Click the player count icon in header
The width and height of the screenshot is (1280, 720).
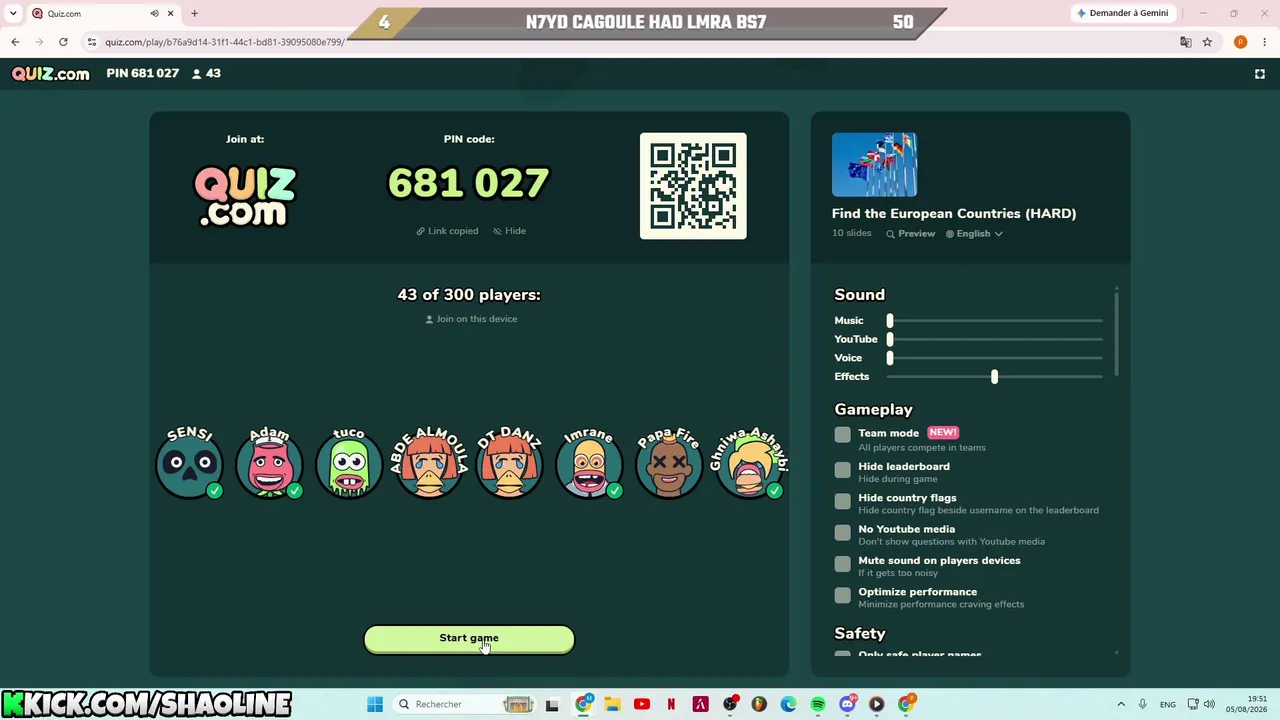coord(197,73)
